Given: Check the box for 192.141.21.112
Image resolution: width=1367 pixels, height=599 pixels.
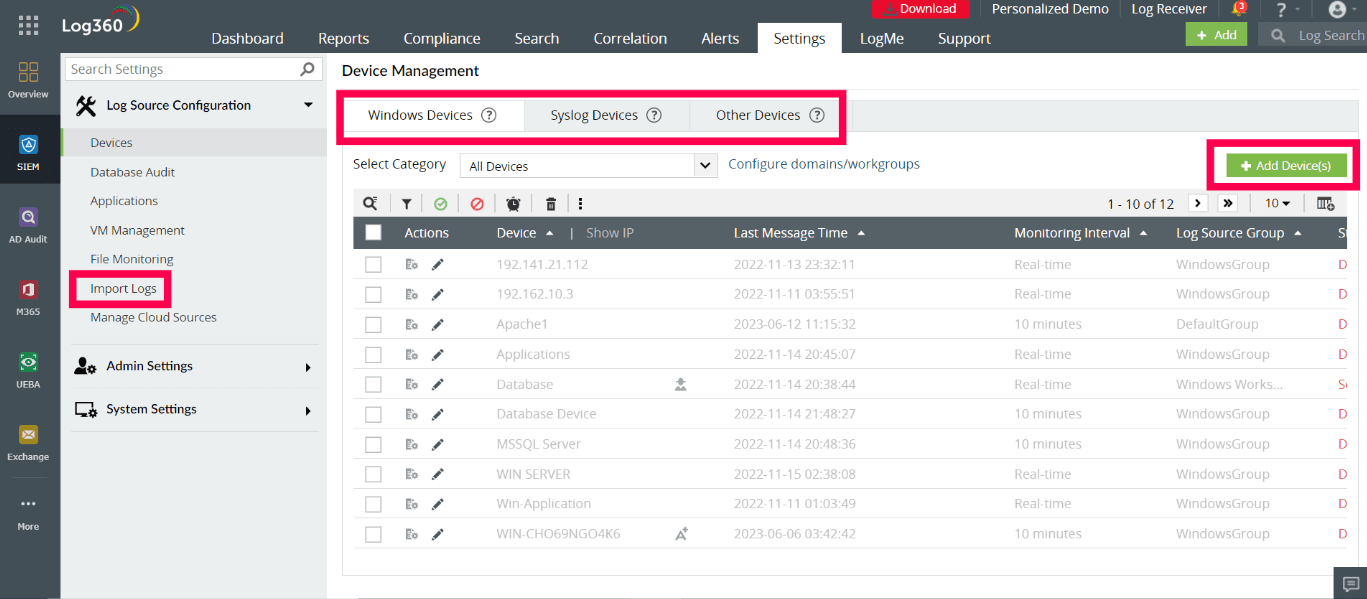Looking at the screenshot, I should 373,265.
